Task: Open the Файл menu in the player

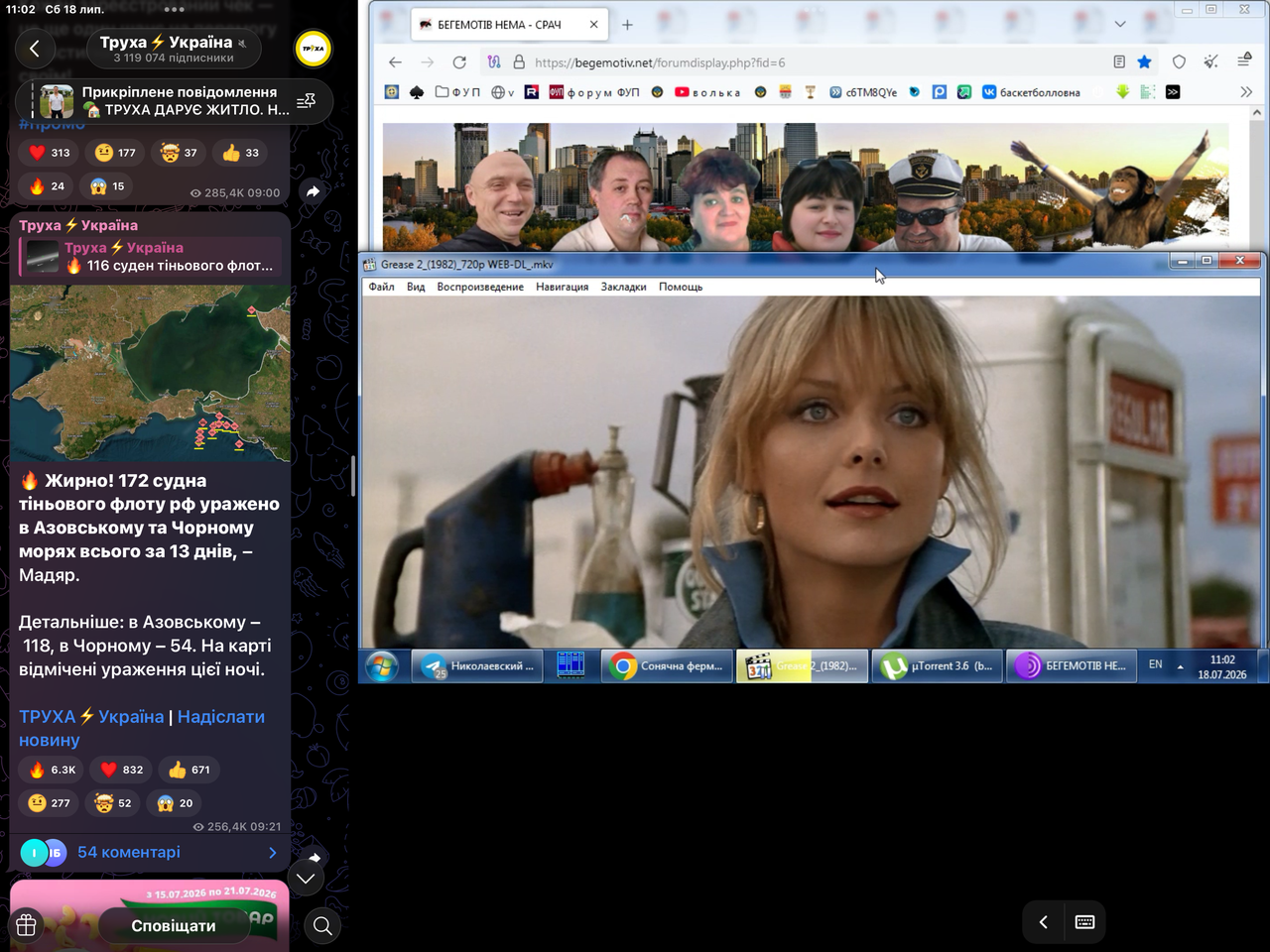Action: pyautogui.click(x=381, y=287)
